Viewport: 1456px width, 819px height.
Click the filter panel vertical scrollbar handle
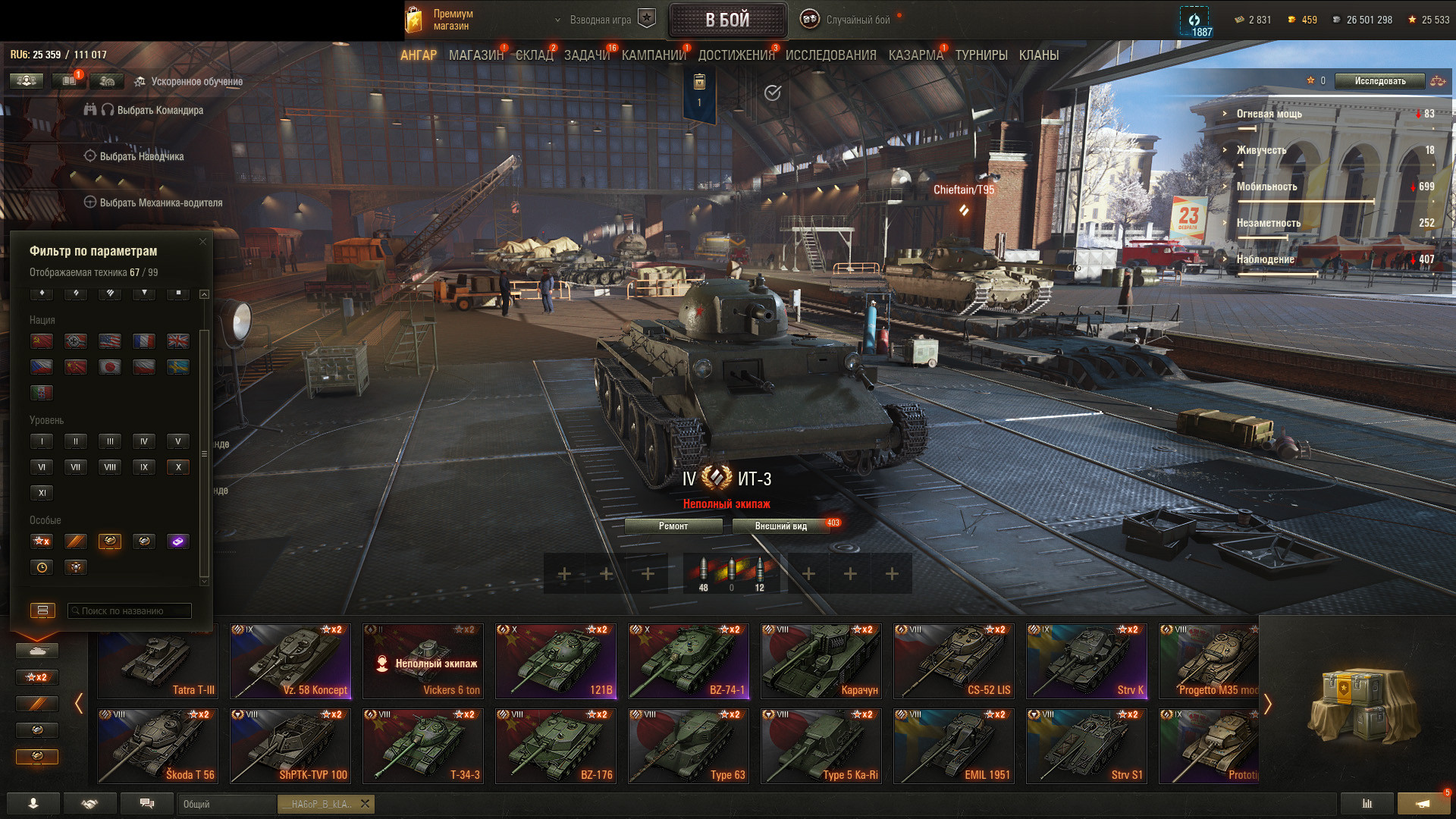click(x=204, y=453)
